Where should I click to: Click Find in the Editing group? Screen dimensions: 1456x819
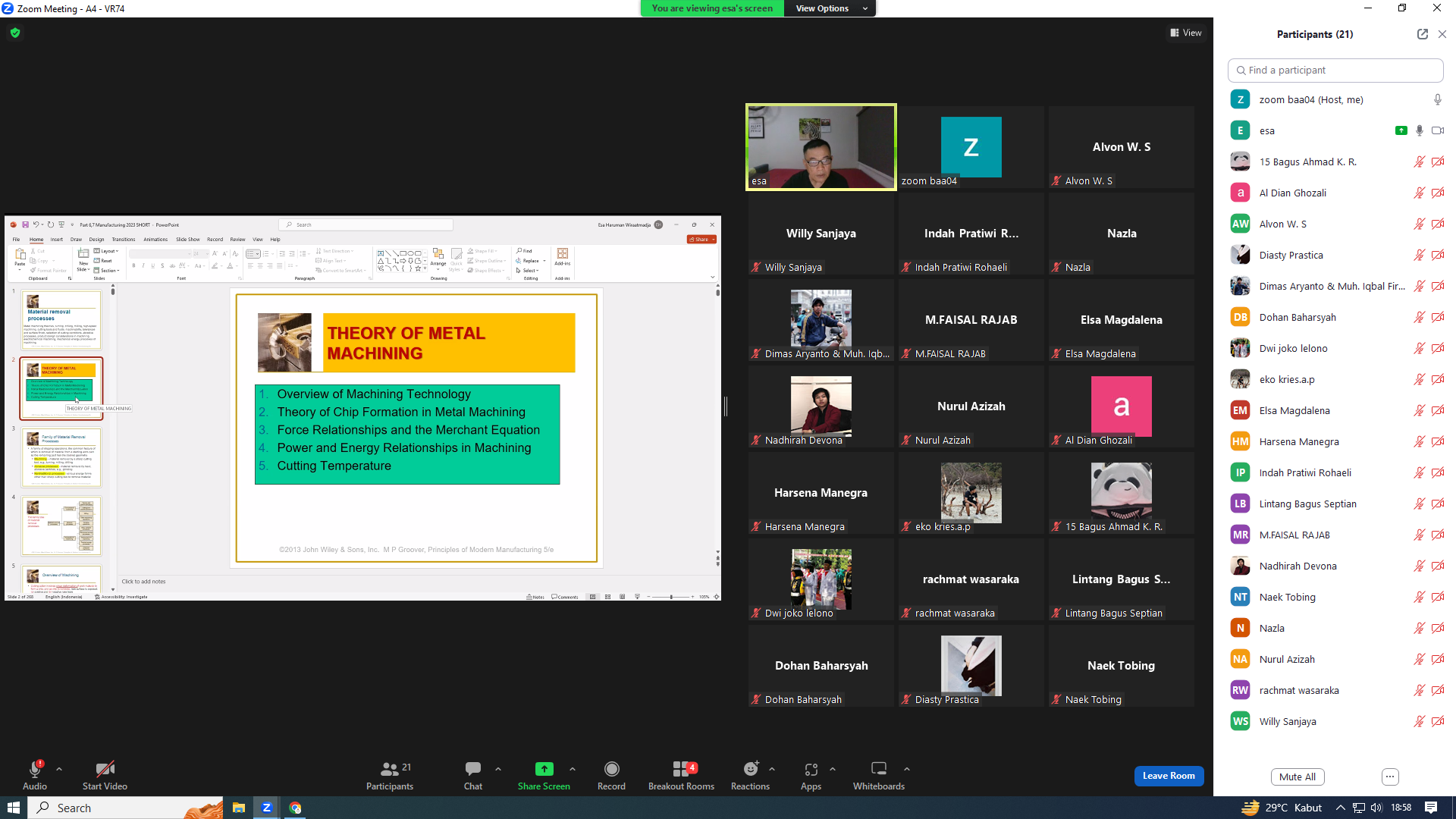pos(525,251)
